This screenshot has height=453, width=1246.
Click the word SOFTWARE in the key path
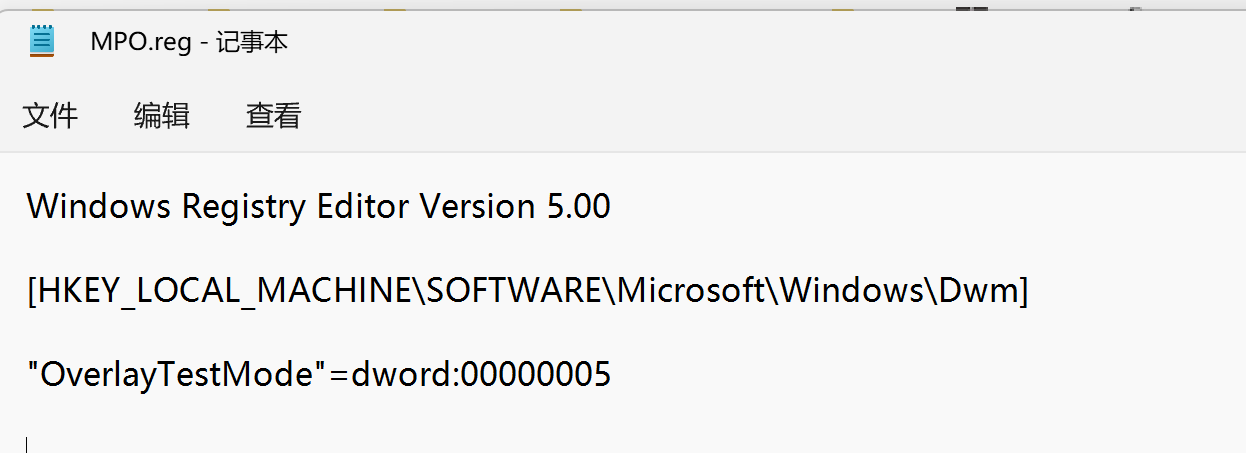coord(513,291)
